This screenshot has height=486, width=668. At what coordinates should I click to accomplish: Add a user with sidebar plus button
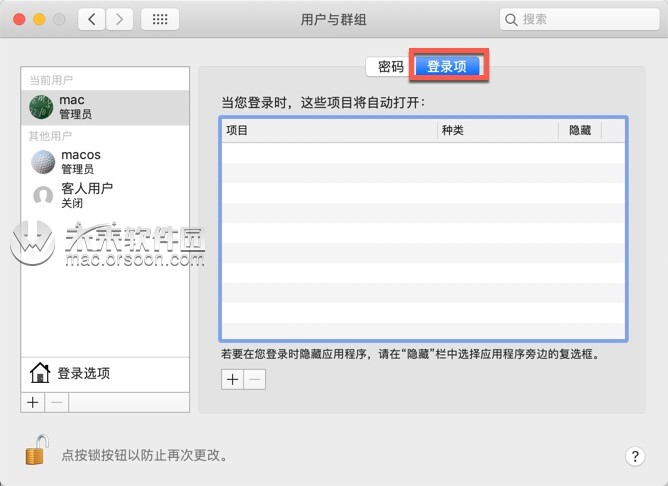pos(33,403)
